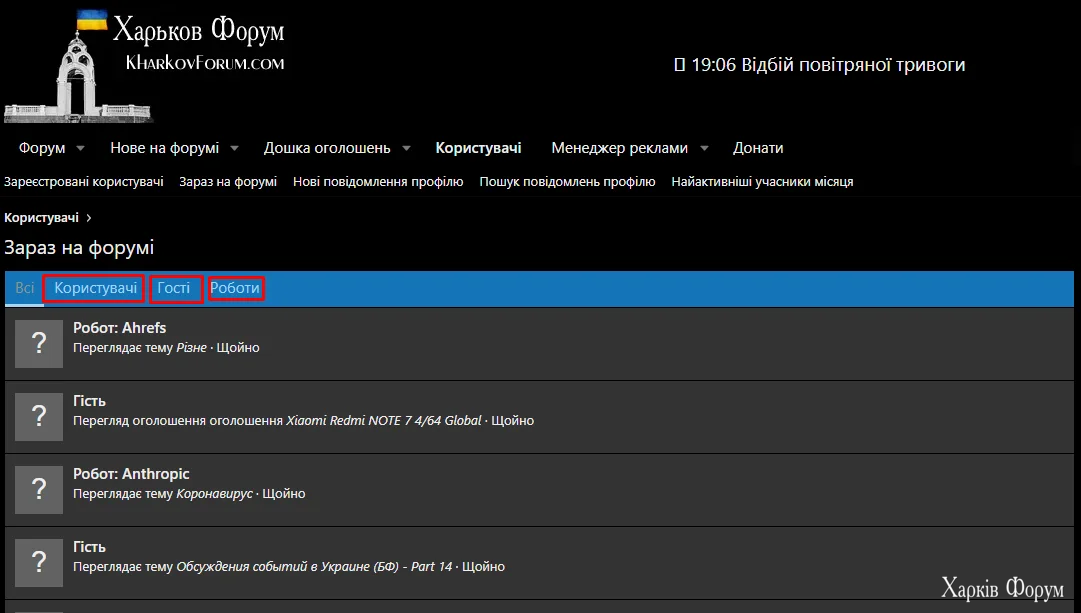Screen dimensions: 1081x613
Task: Open the Донати navigation item
Action: click(x=758, y=148)
